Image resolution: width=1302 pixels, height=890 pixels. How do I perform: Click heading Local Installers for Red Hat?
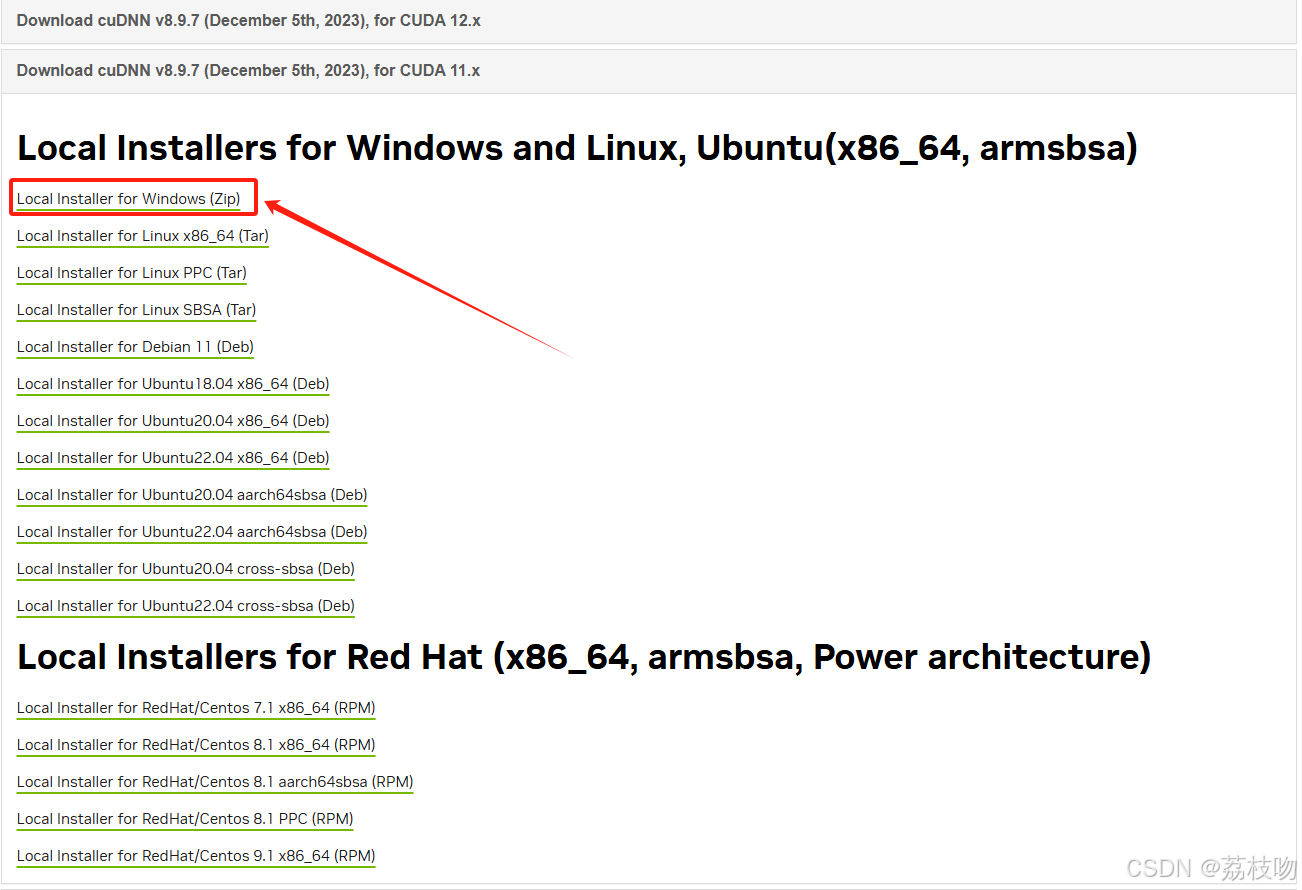[584, 657]
